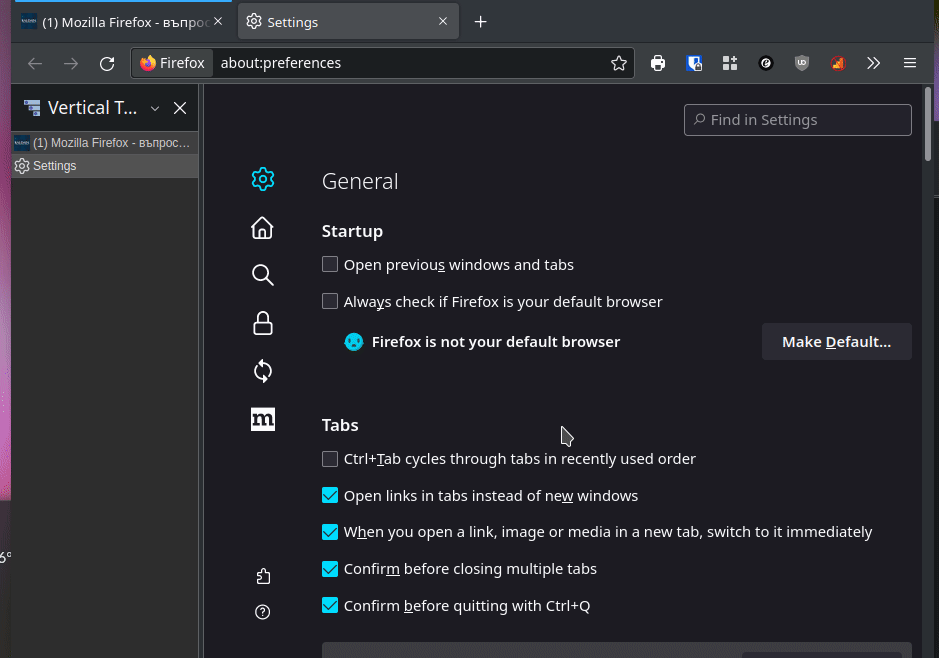Open the grid-plus extension icon

coord(729,63)
